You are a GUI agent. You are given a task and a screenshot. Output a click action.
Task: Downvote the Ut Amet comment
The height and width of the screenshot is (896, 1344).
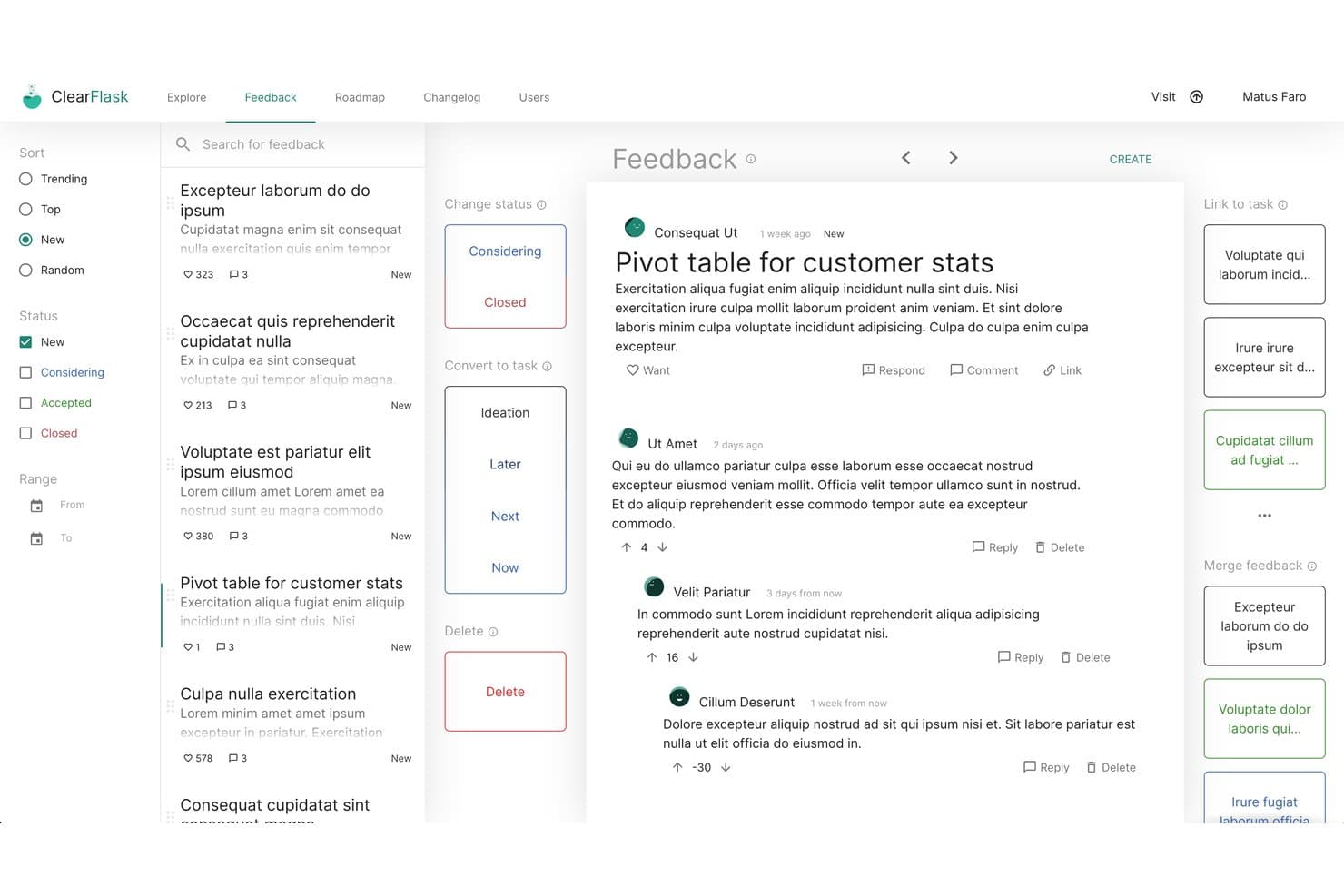(x=663, y=547)
